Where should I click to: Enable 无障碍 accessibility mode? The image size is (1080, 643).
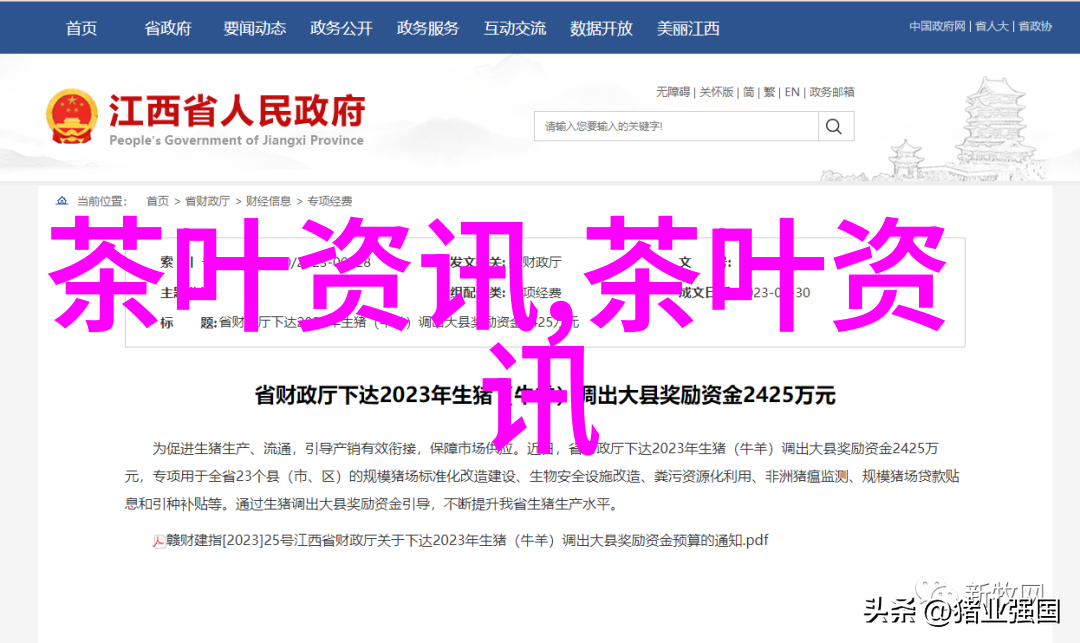point(672,92)
